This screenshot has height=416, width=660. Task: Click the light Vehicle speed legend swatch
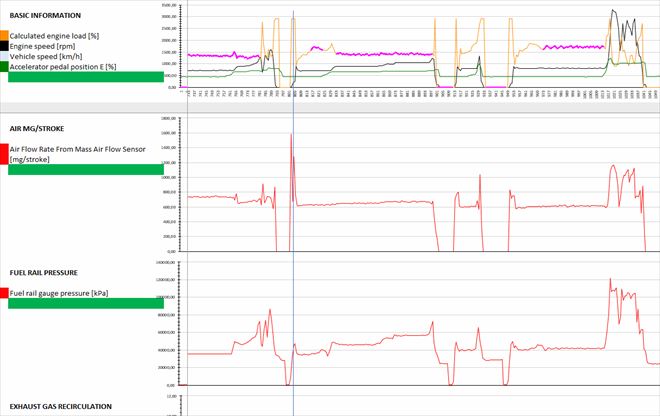click(x=4, y=56)
